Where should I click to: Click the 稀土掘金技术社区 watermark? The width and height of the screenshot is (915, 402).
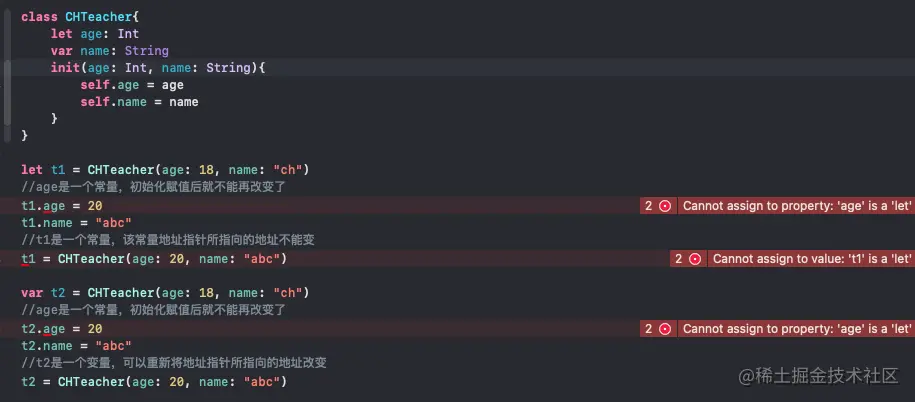[x=818, y=376]
